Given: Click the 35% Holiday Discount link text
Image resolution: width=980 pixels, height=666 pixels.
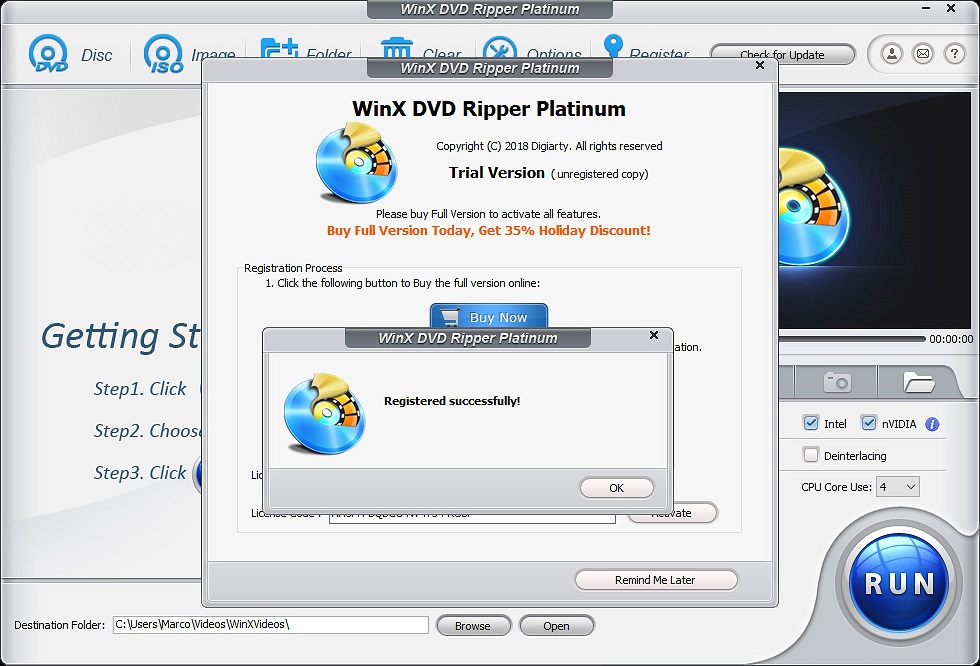Looking at the screenshot, I should [x=488, y=231].
